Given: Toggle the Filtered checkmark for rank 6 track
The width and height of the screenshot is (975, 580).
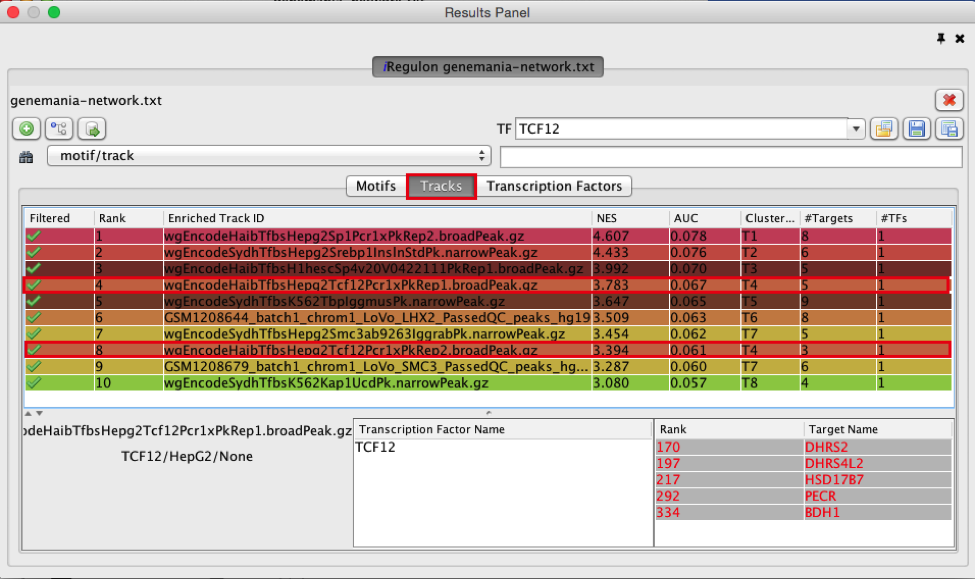Looking at the screenshot, I should [34, 317].
